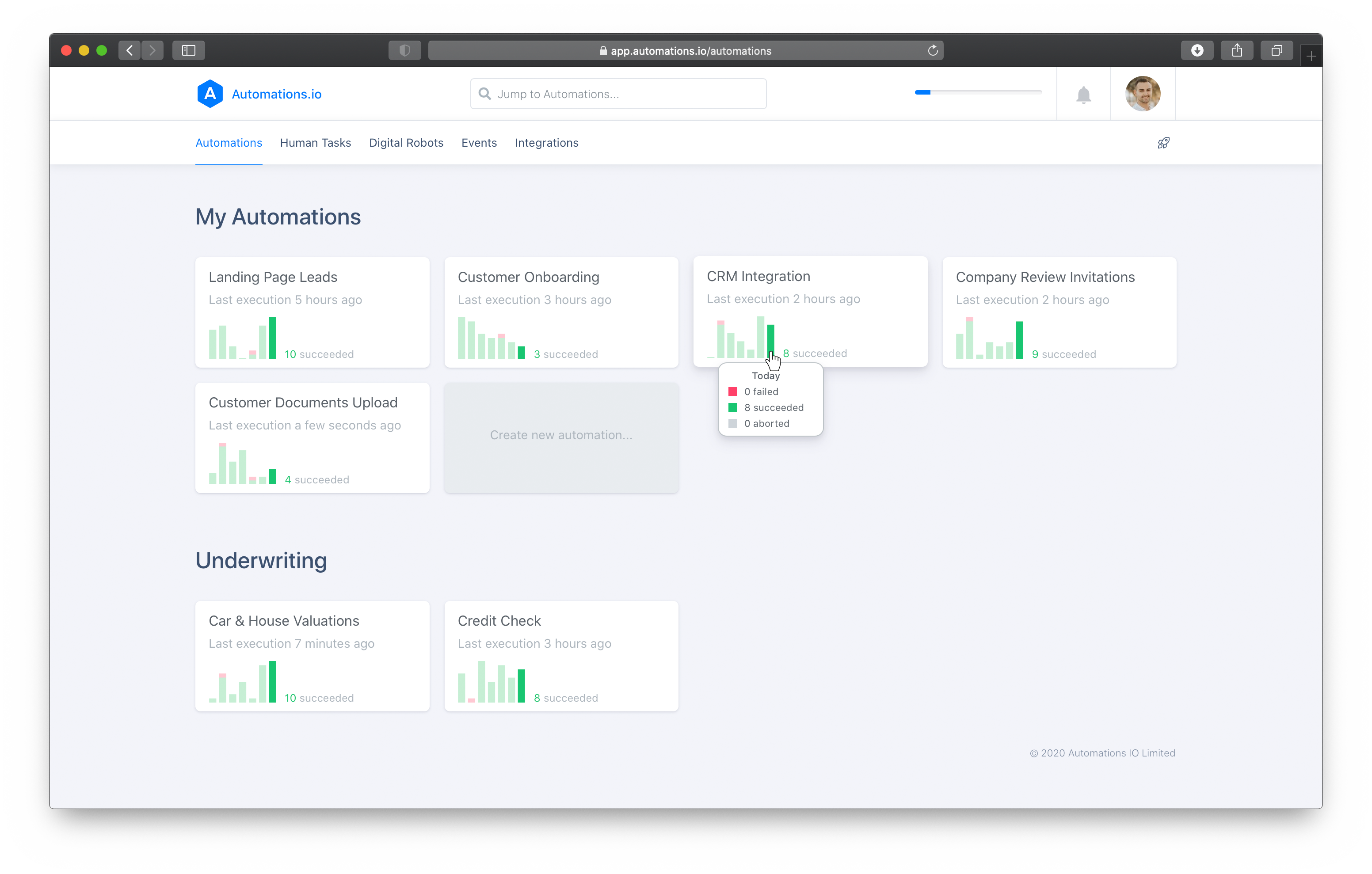Viewport: 1372px width, 874px height.
Task: Click the notifications bell icon
Action: point(1083,95)
